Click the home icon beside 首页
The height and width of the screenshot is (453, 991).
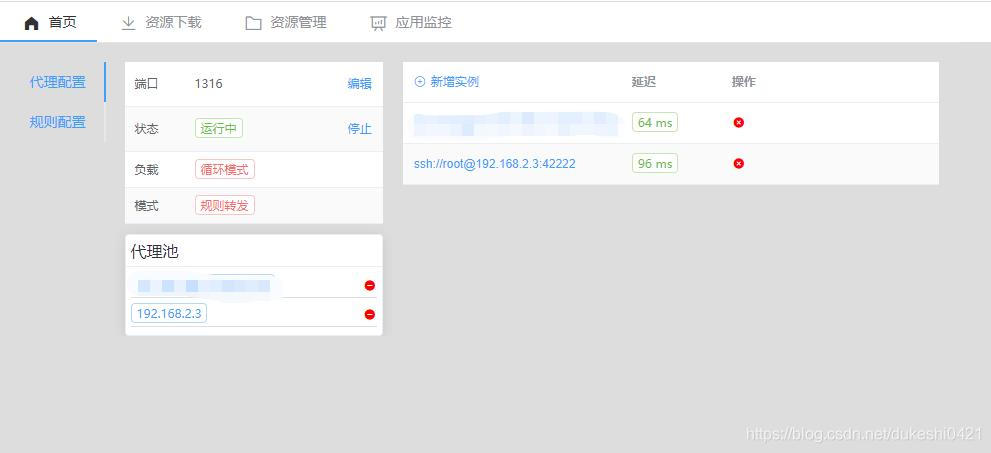pyautogui.click(x=32, y=23)
